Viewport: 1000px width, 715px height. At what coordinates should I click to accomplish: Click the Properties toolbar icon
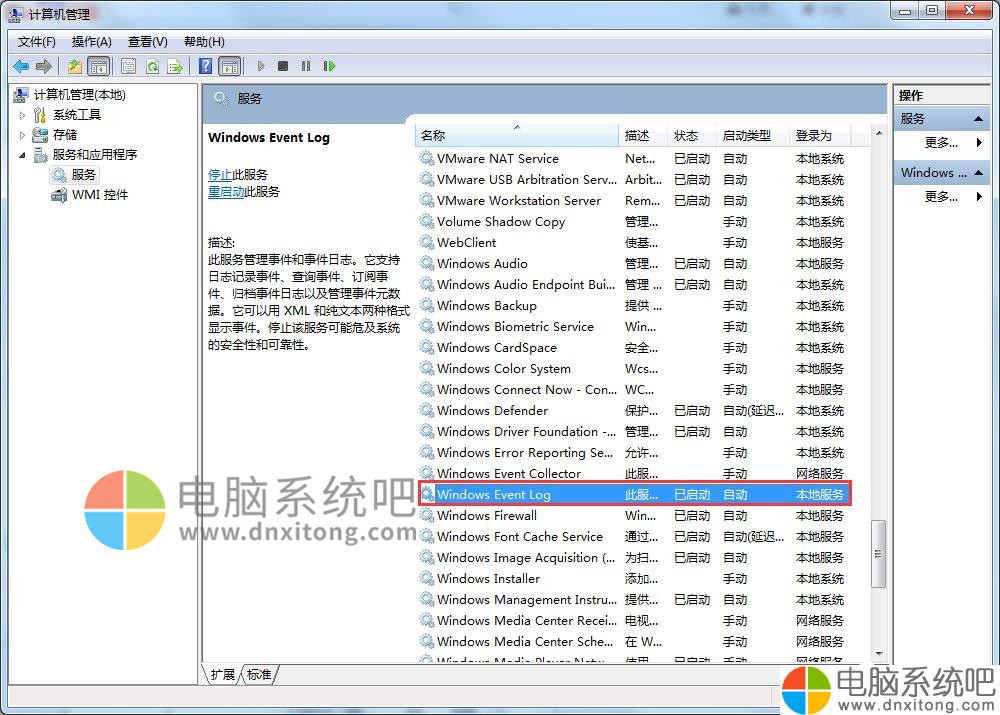point(128,66)
